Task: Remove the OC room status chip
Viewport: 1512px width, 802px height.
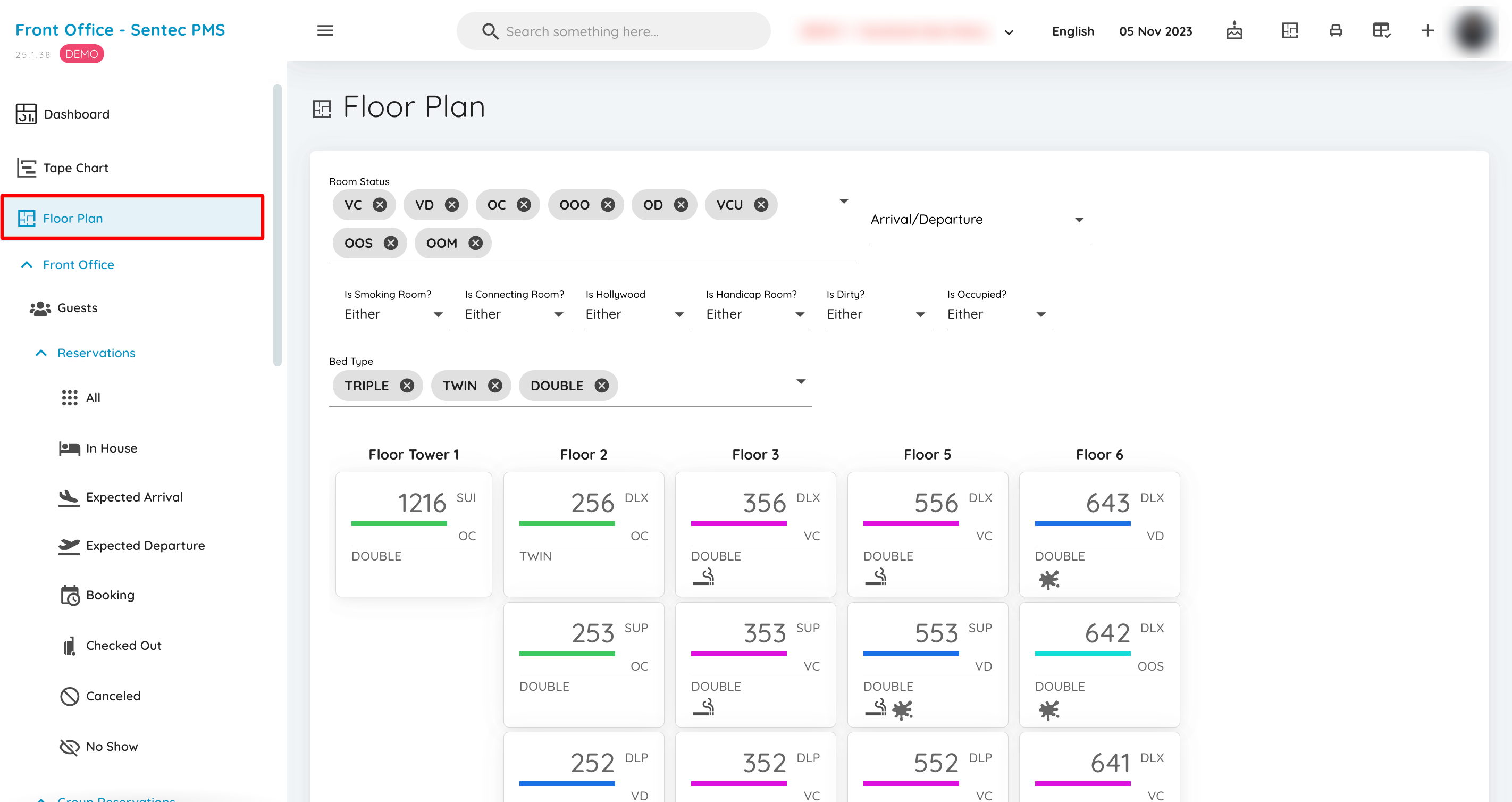Action: pyautogui.click(x=524, y=205)
